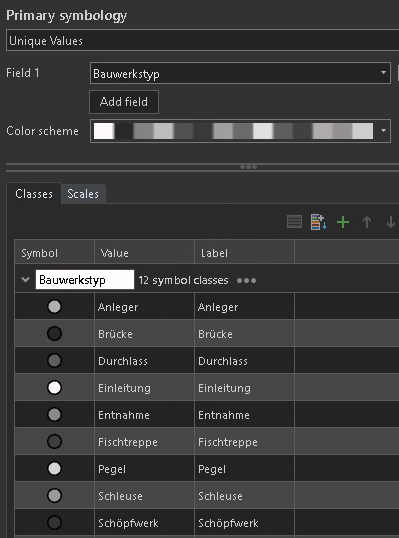The height and width of the screenshot is (538, 399).
Task: Edit the Einleitung white point symbol
Action: [54, 388]
